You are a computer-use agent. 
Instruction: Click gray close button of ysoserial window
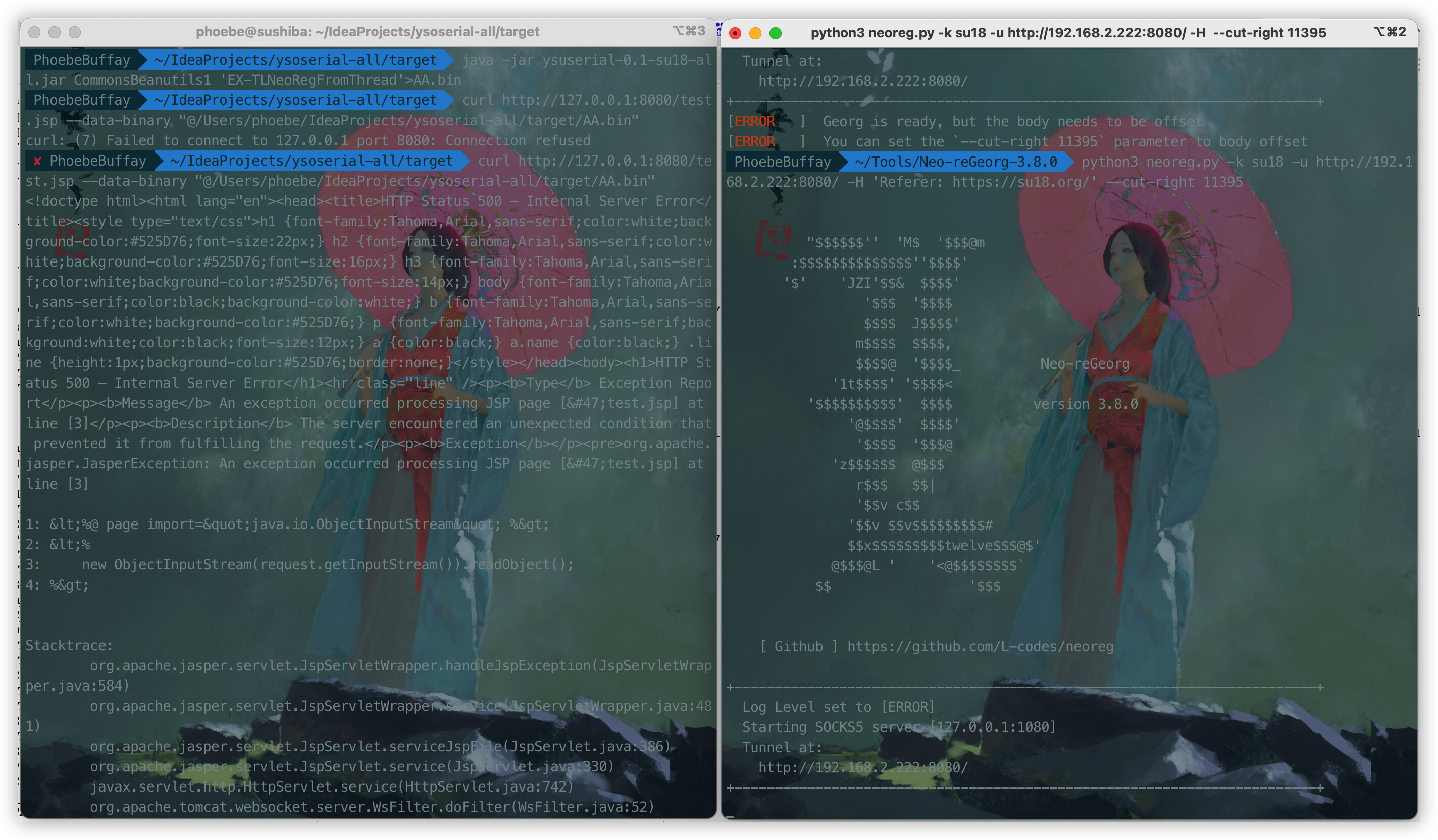point(34,32)
